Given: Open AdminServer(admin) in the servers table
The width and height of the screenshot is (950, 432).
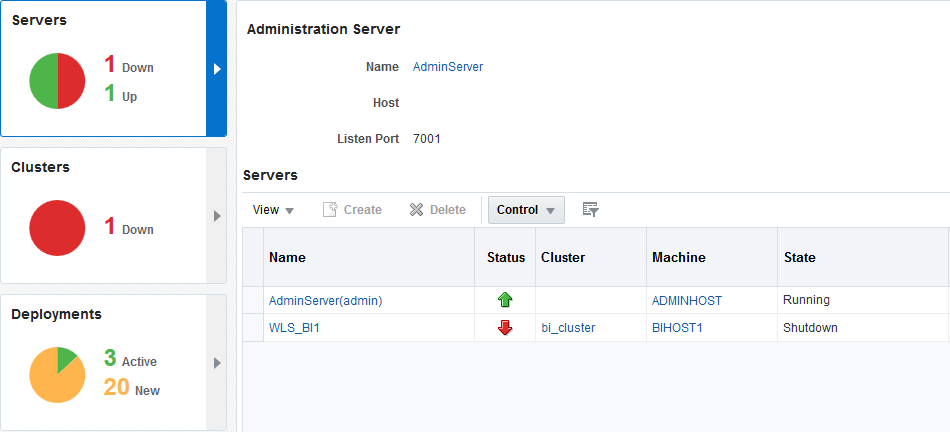Looking at the screenshot, I should [x=325, y=300].
